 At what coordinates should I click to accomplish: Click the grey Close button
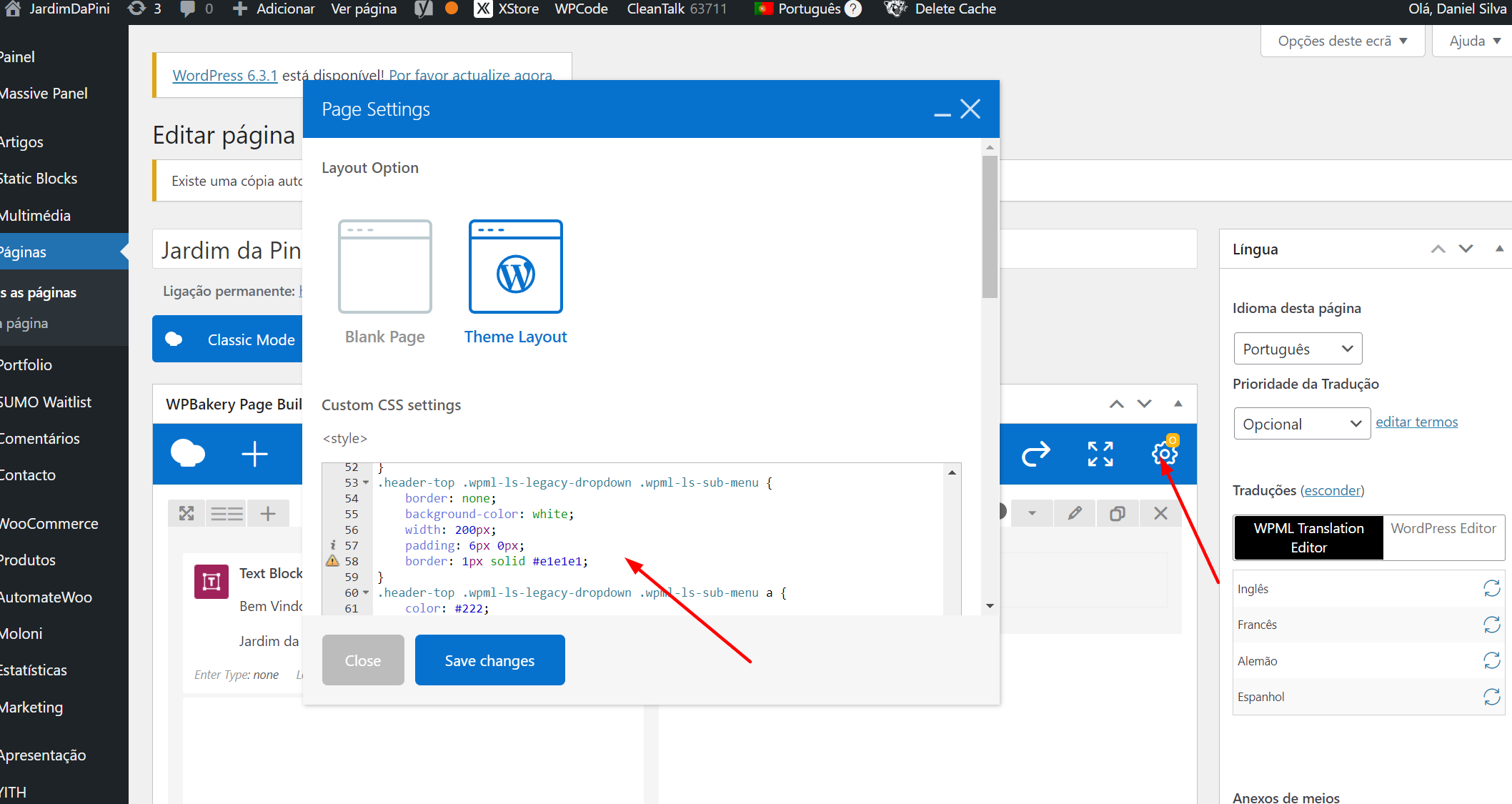click(x=363, y=660)
